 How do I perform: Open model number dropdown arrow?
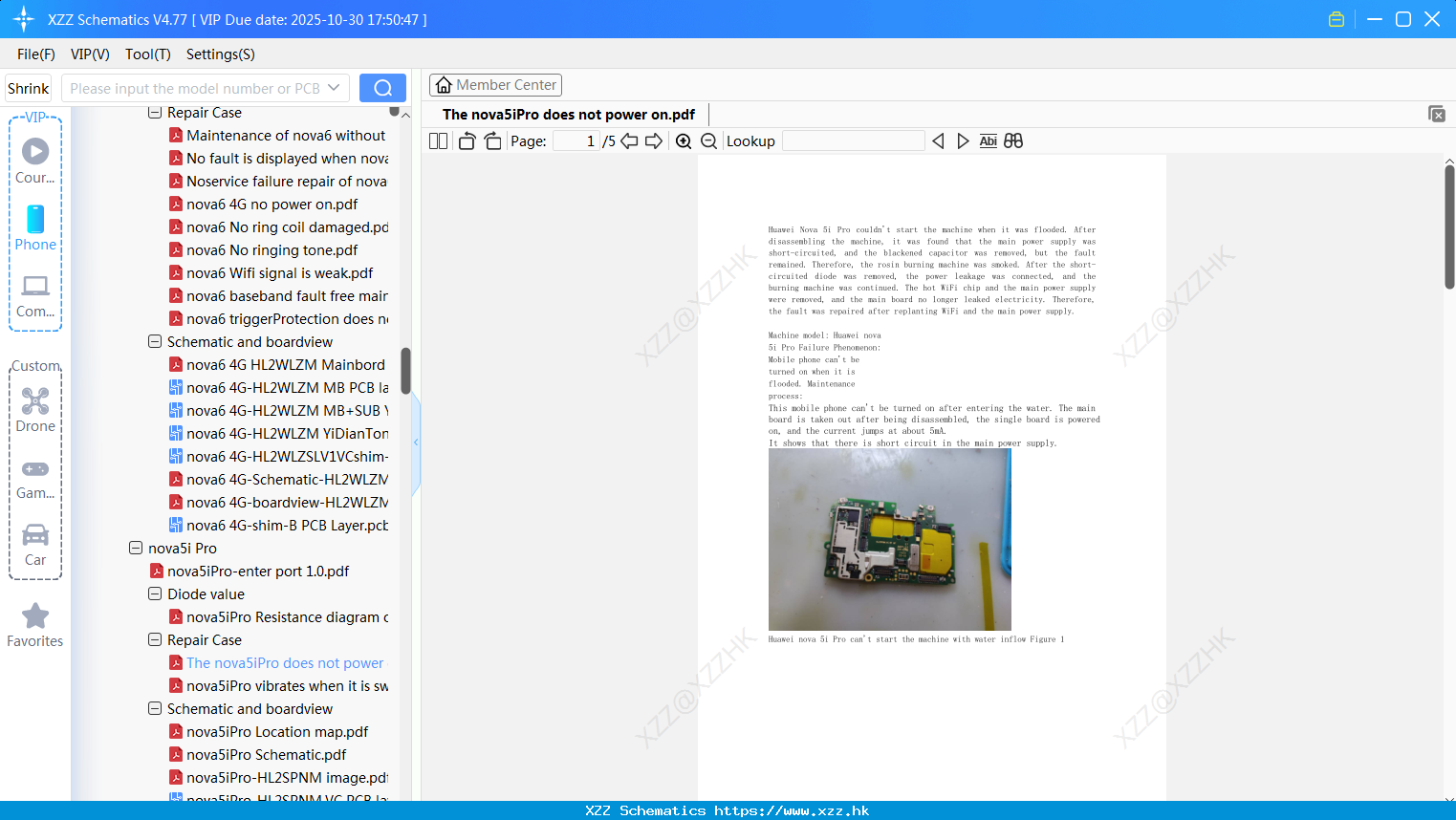(334, 88)
